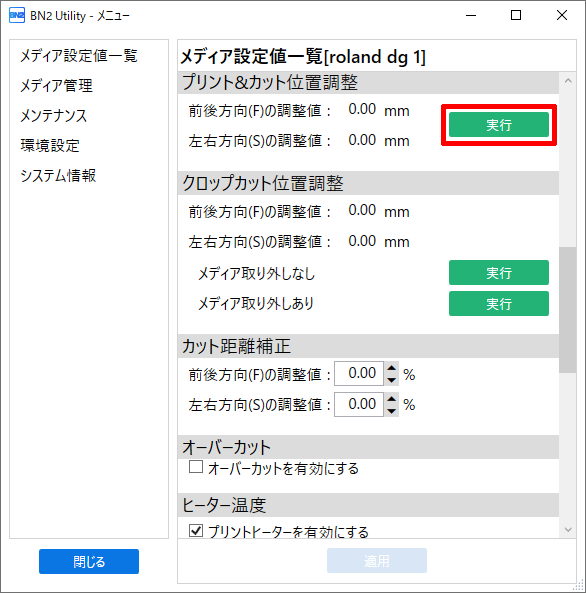The image size is (586, 593).
Task: Open メディア設定値一覧 in the sidebar
Action: pyautogui.click(x=79, y=56)
